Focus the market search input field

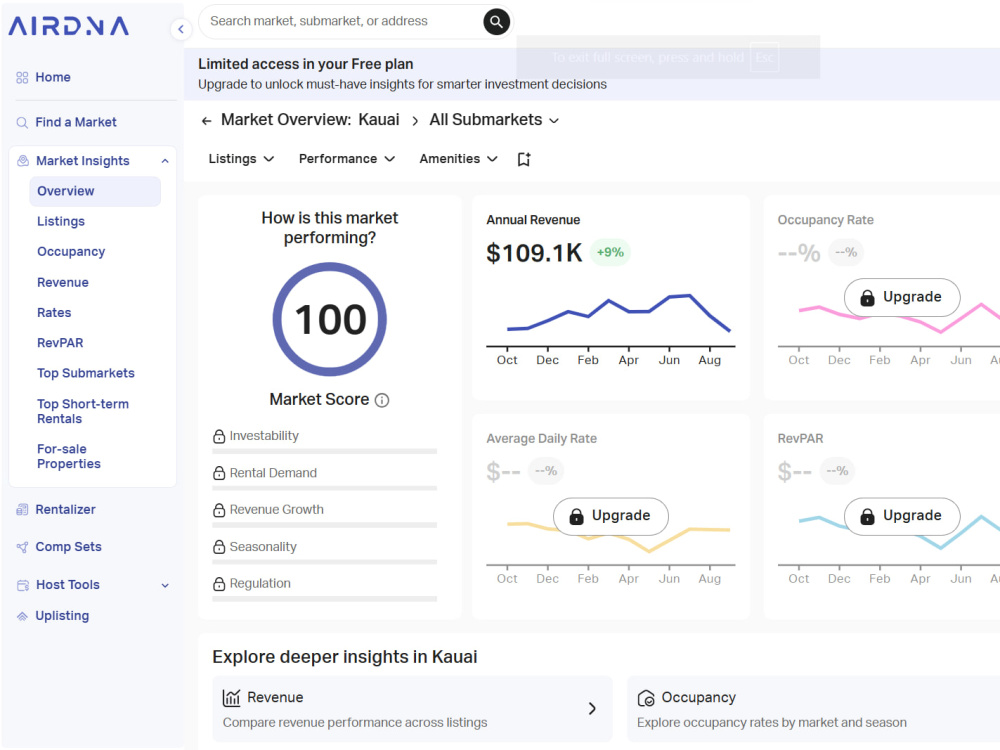pos(341,22)
